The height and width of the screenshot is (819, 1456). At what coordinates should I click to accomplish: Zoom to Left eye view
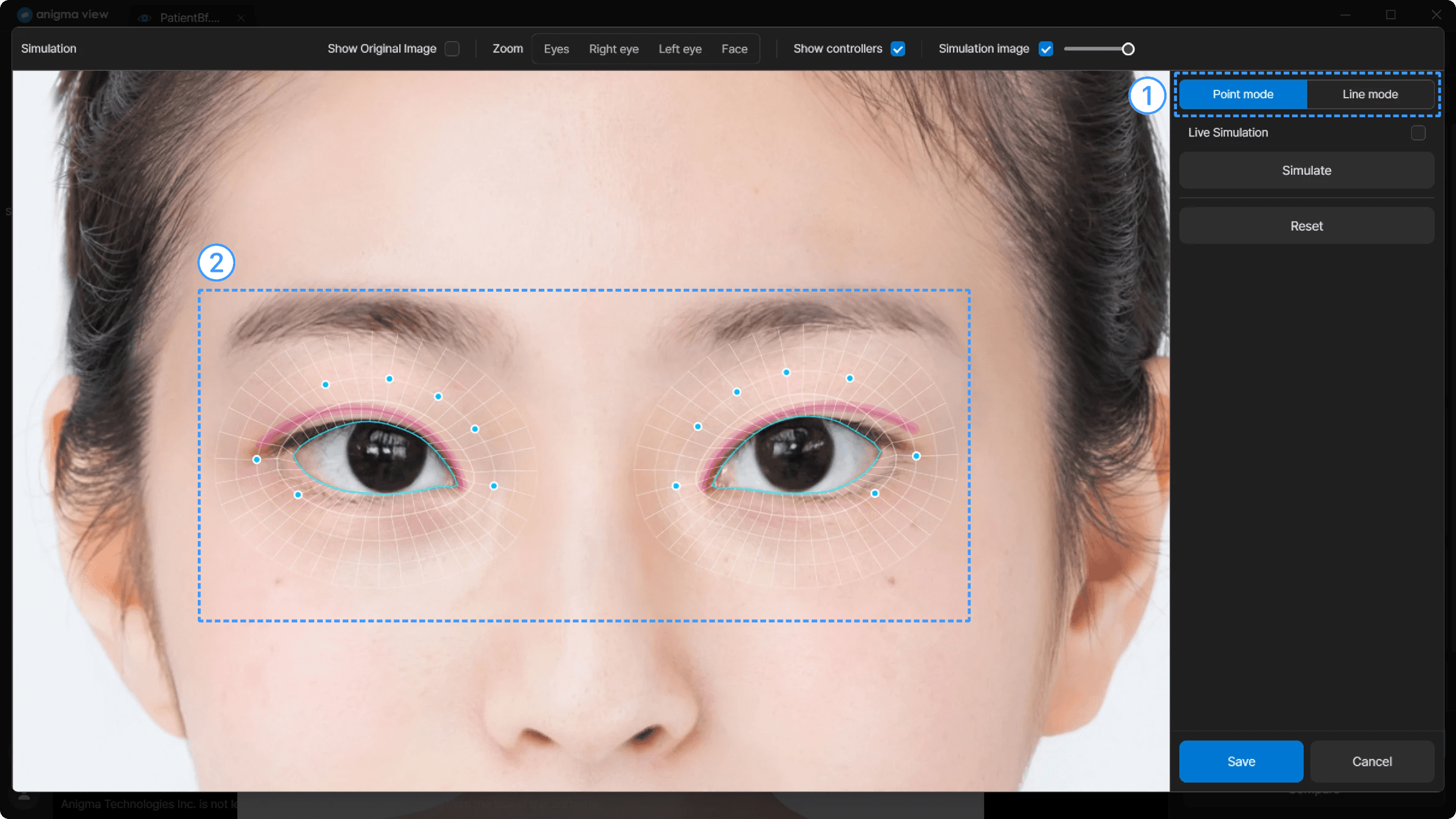[680, 49]
